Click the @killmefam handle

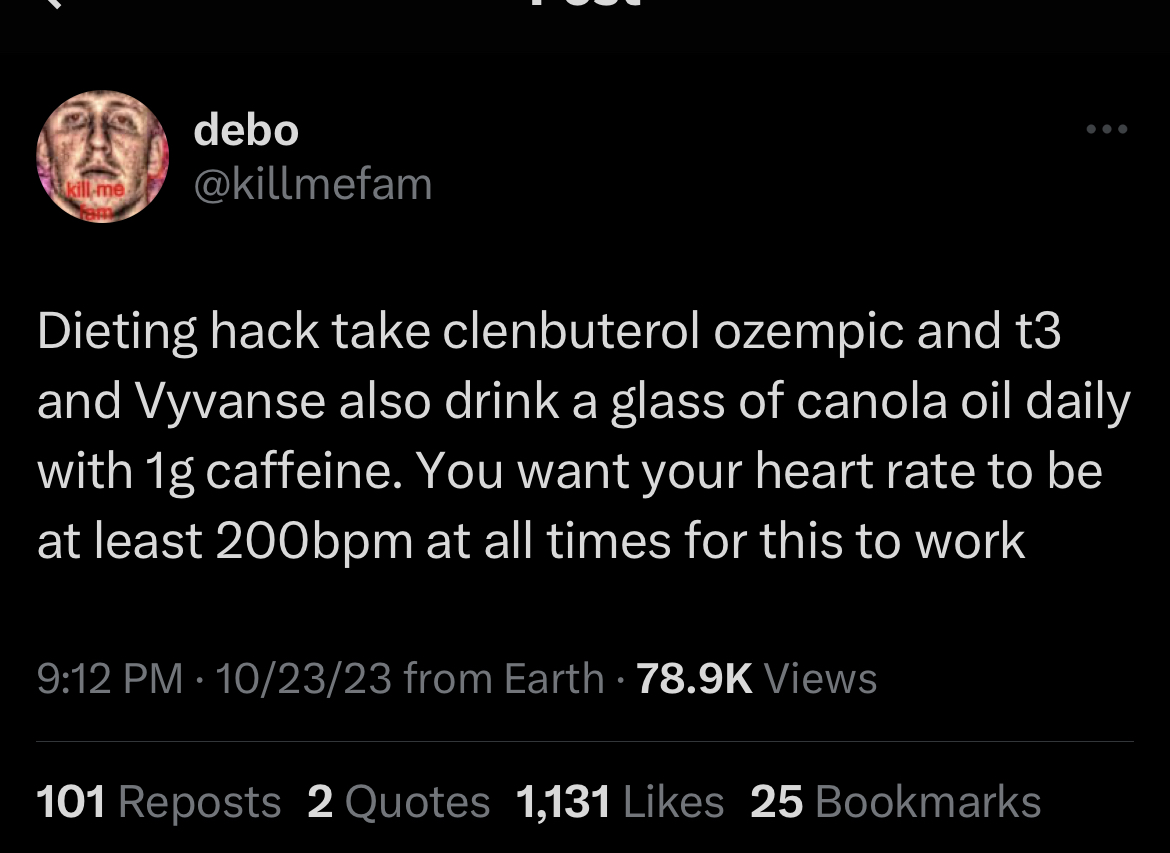pyautogui.click(x=313, y=184)
